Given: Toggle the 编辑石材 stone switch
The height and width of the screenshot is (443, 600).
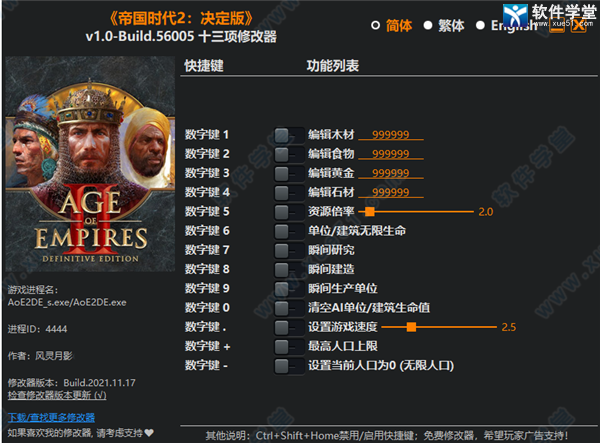Looking at the screenshot, I should (x=289, y=192).
